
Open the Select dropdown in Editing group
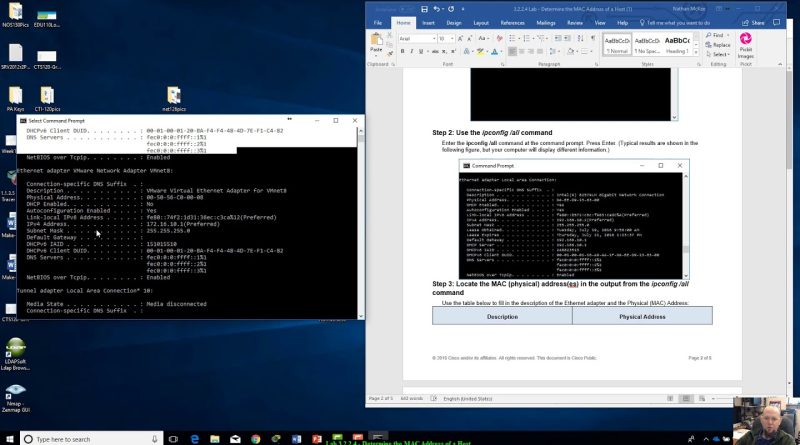pyautogui.click(x=718, y=54)
